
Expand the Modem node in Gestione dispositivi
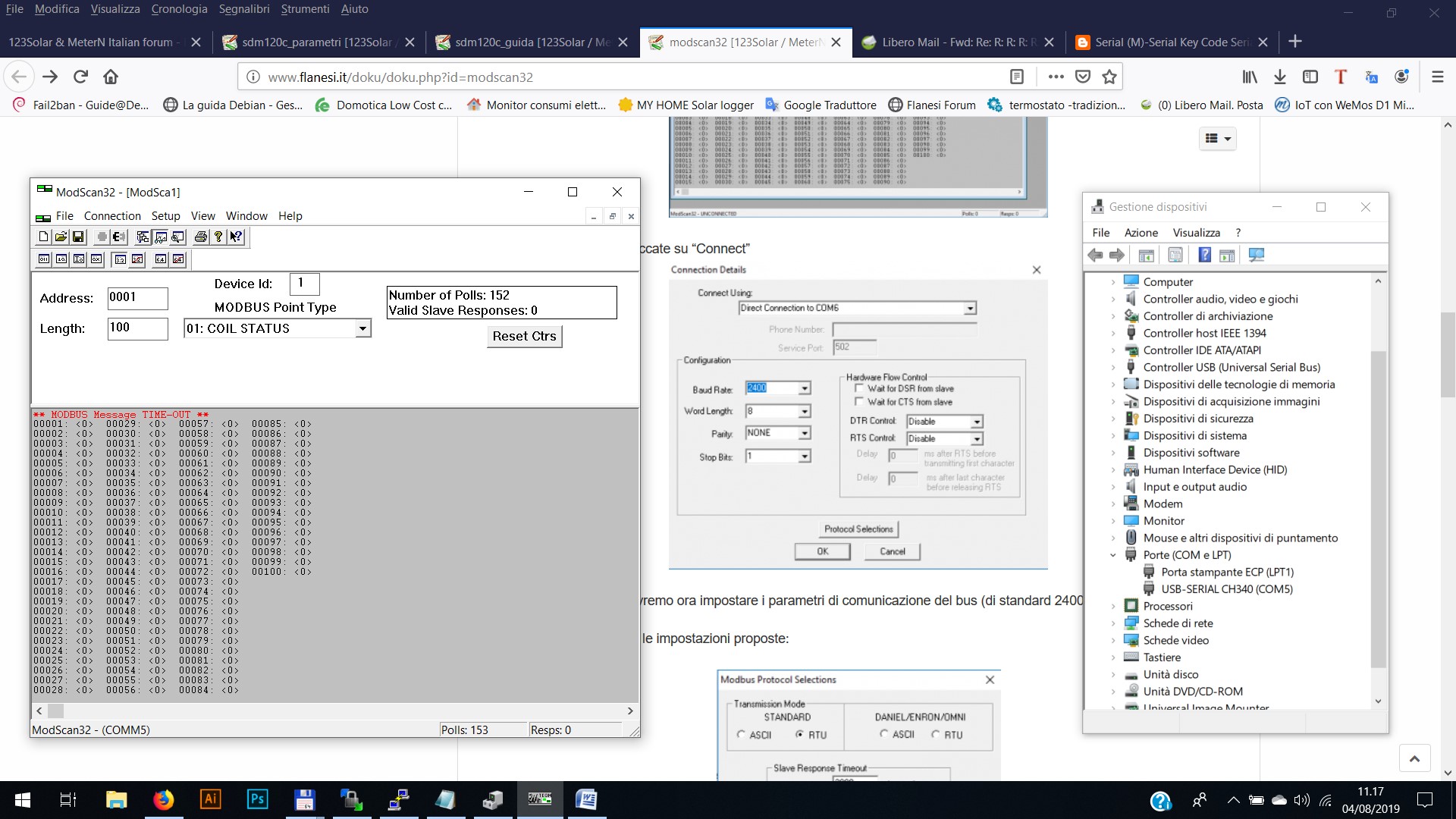(1113, 504)
